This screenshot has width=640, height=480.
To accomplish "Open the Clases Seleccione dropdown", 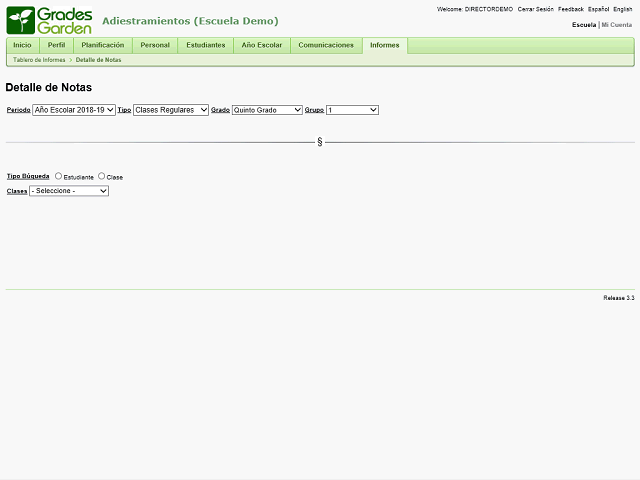I will (69, 191).
